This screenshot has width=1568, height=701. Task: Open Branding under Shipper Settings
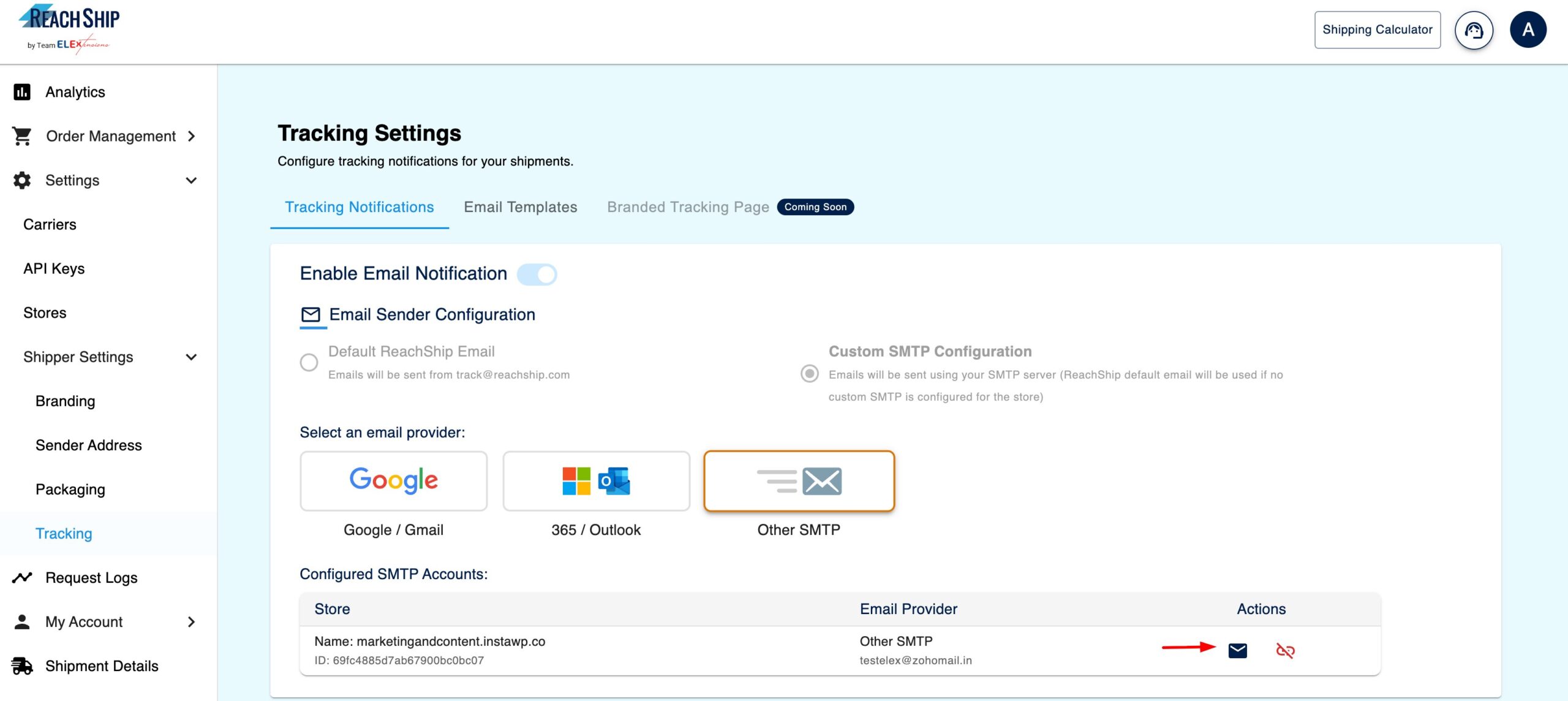coord(65,401)
